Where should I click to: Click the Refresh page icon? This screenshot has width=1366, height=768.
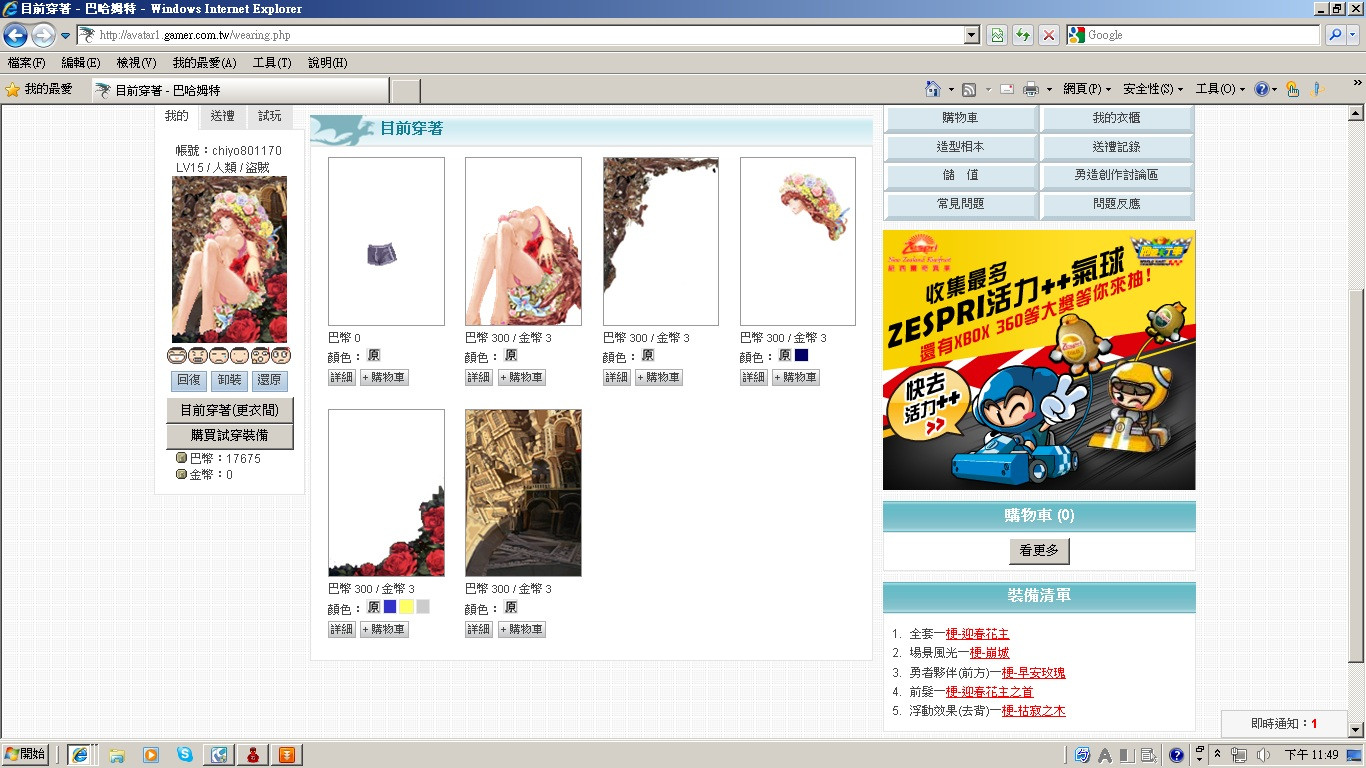pyautogui.click(x=1023, y=35)
